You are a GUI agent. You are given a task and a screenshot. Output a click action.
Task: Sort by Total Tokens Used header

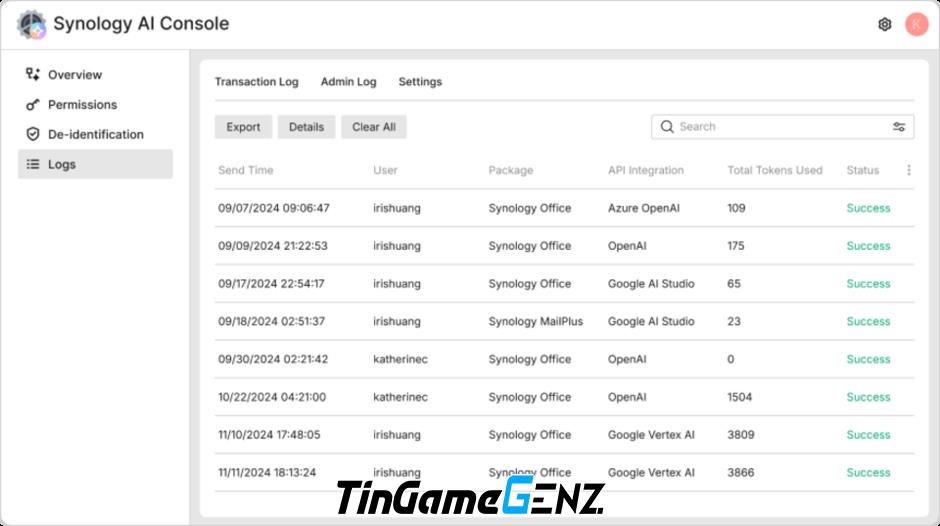(x=775, y=170)
